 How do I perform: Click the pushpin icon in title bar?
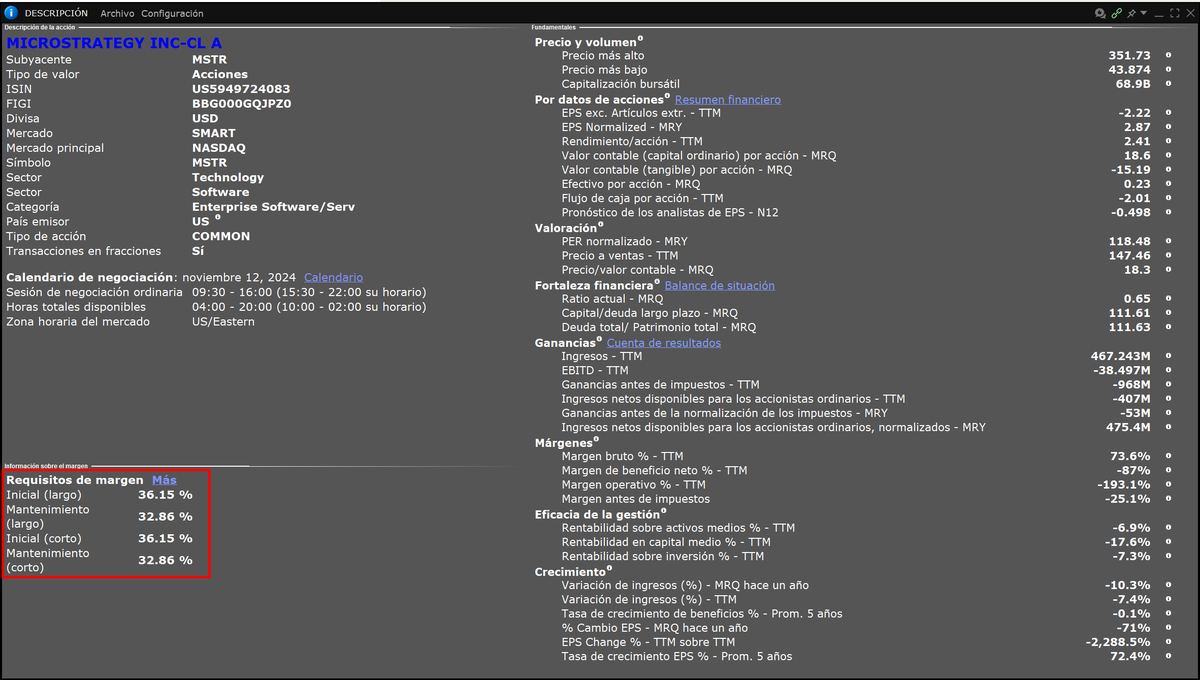pos(1131,13)
